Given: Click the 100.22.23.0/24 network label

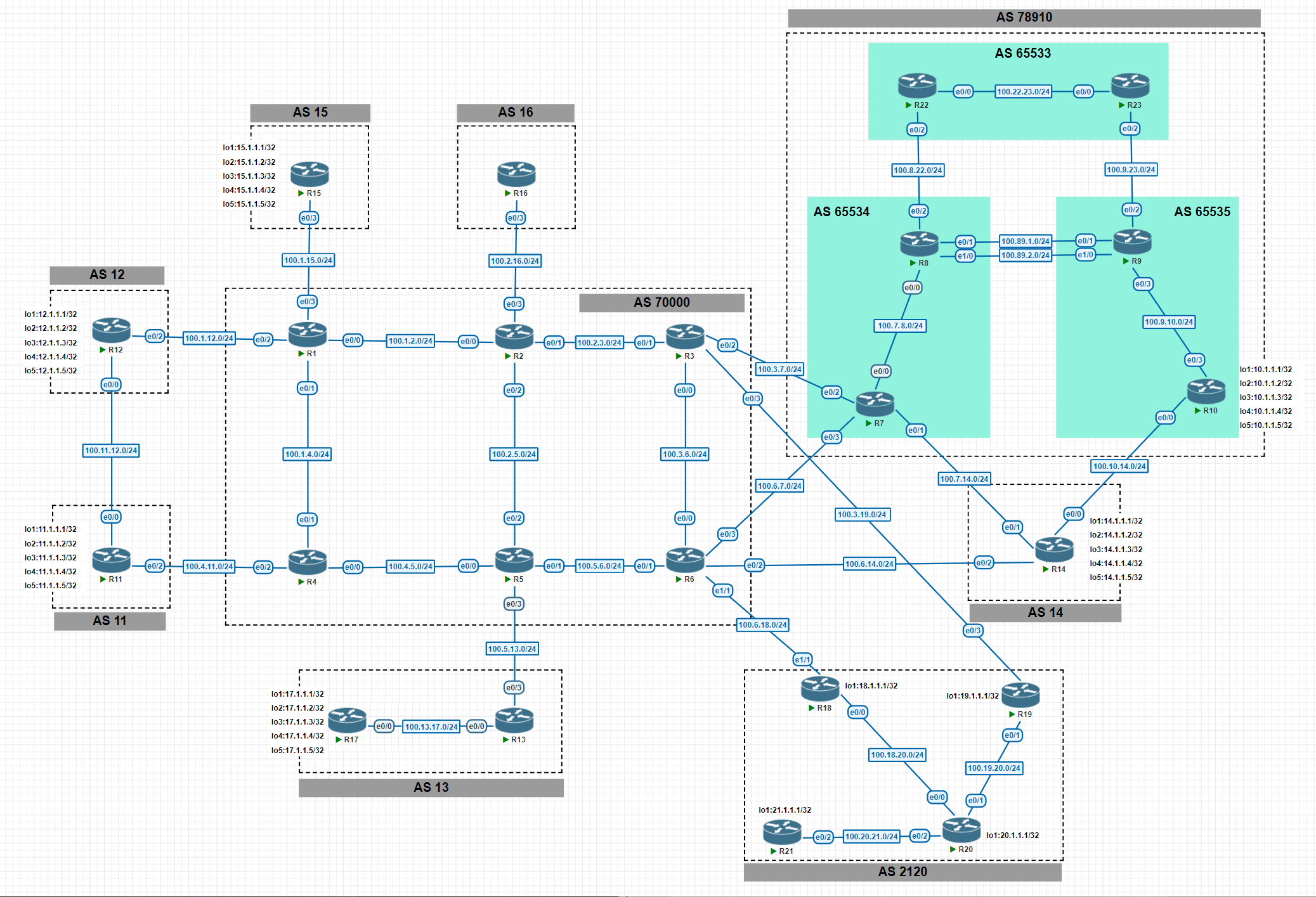Looking at the screenshot, I should [1023, 92].
